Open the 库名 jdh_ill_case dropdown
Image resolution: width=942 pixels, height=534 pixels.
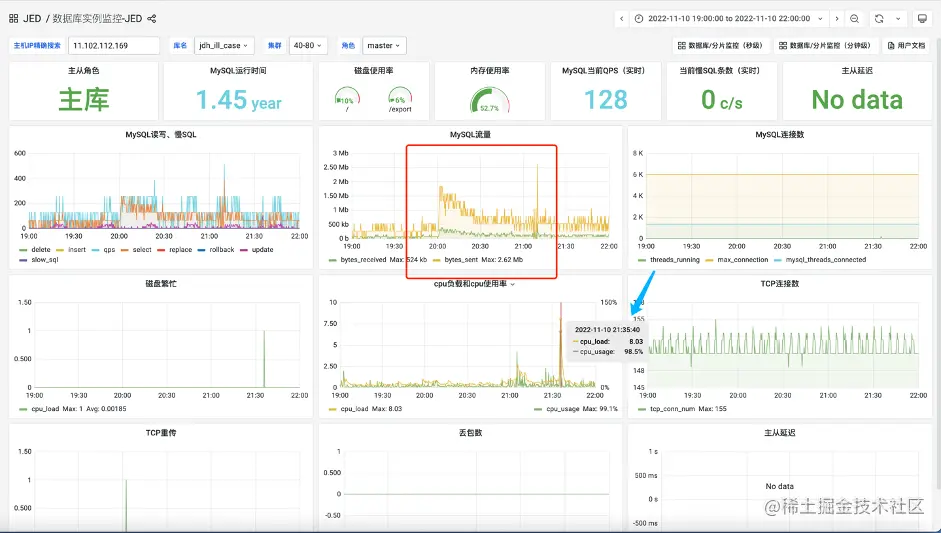tap(224, 46)
